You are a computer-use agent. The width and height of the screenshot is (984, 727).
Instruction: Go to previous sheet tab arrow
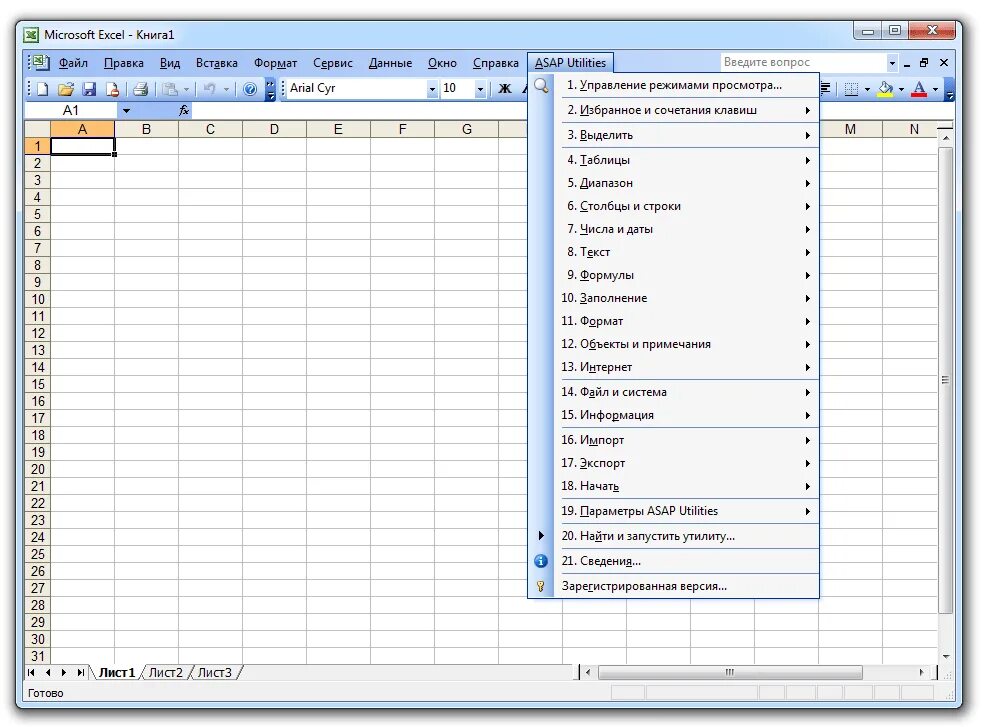pos(48,673)
